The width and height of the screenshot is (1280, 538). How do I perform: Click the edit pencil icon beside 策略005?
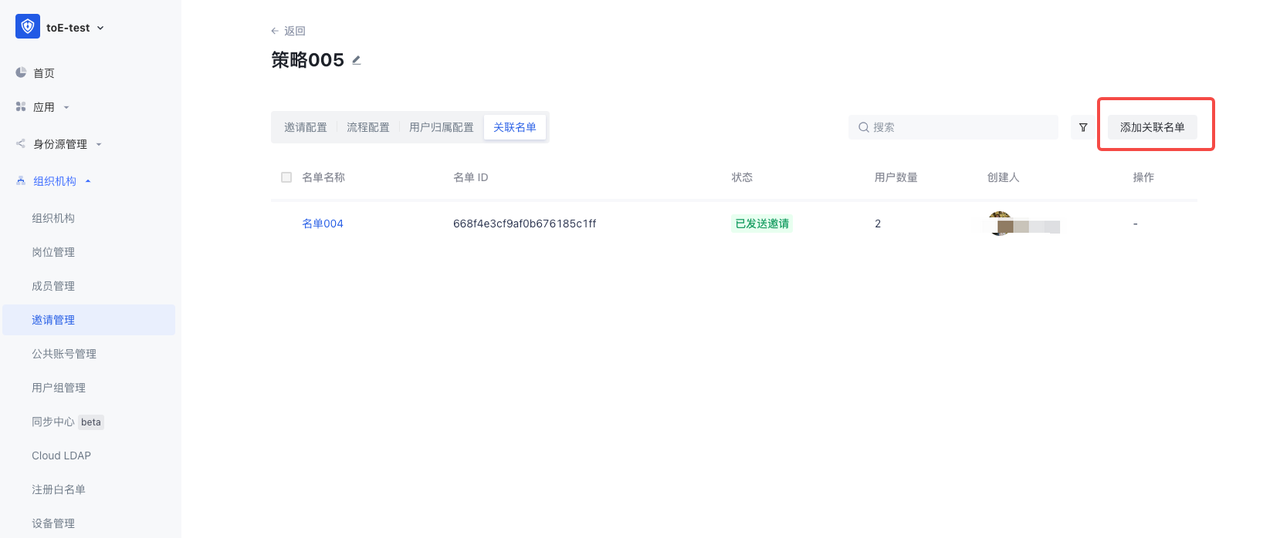click(x=357, y=60)
